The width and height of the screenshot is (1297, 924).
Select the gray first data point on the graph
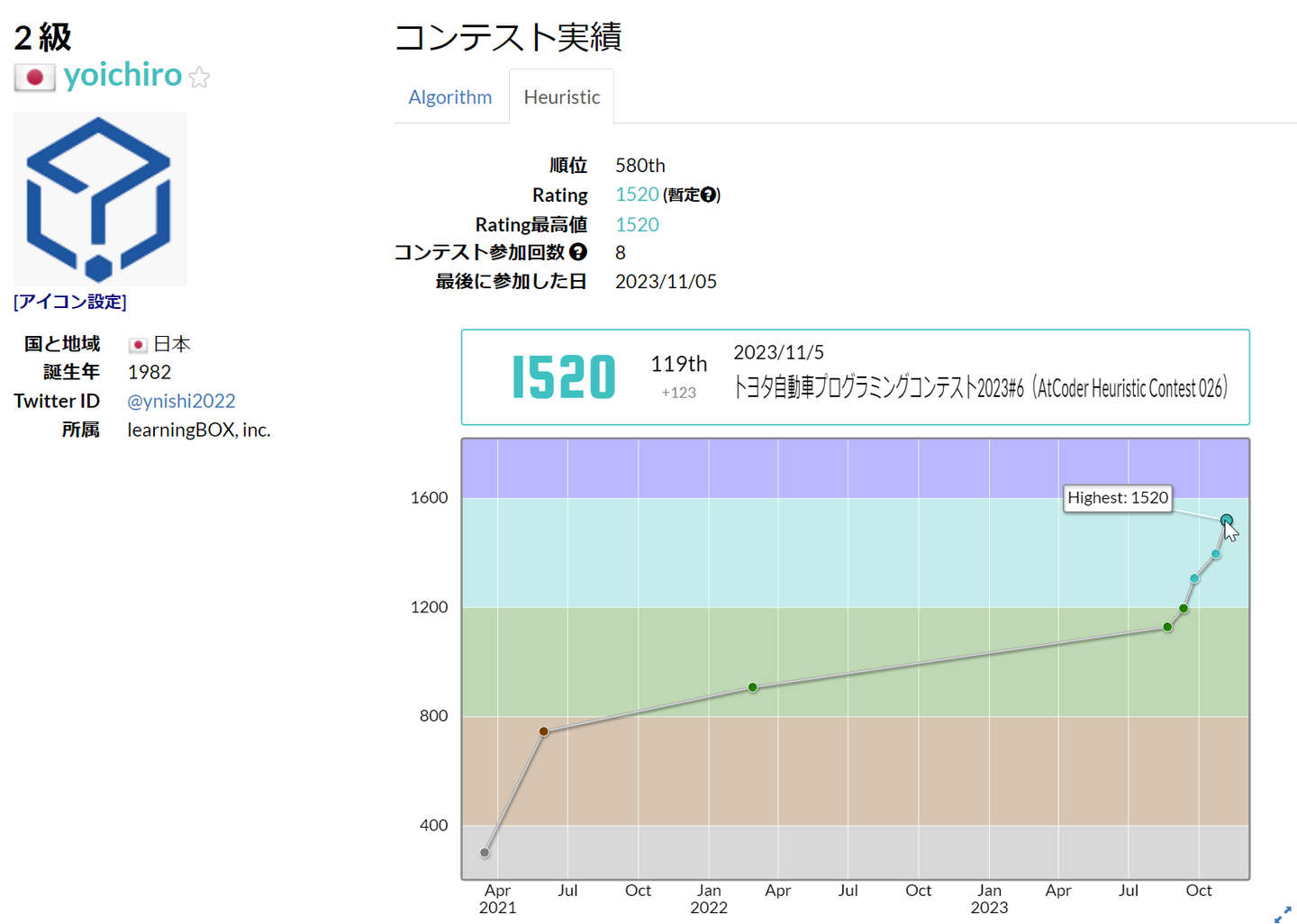coord(485,853)
